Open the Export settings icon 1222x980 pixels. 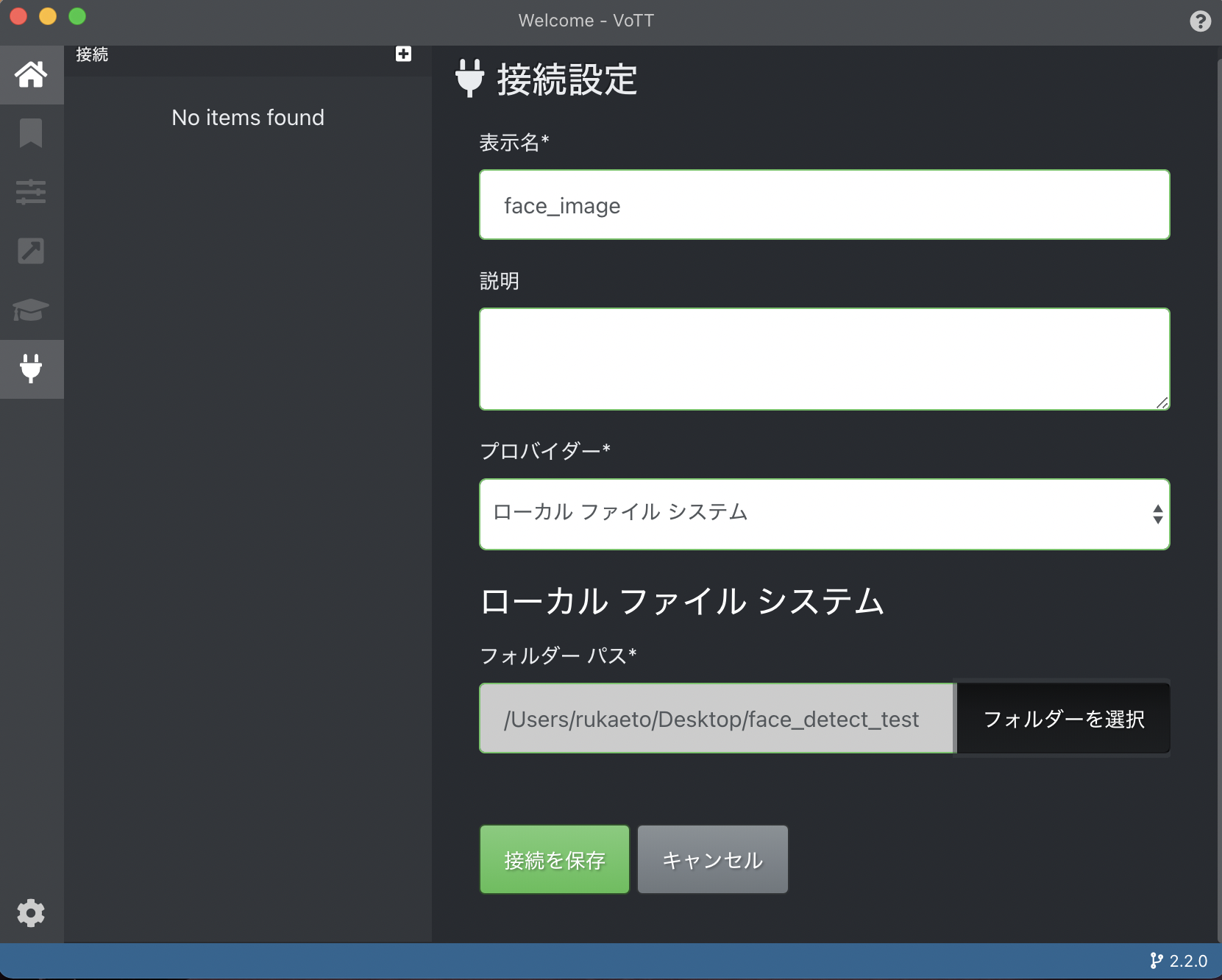[x=32, y=251]
